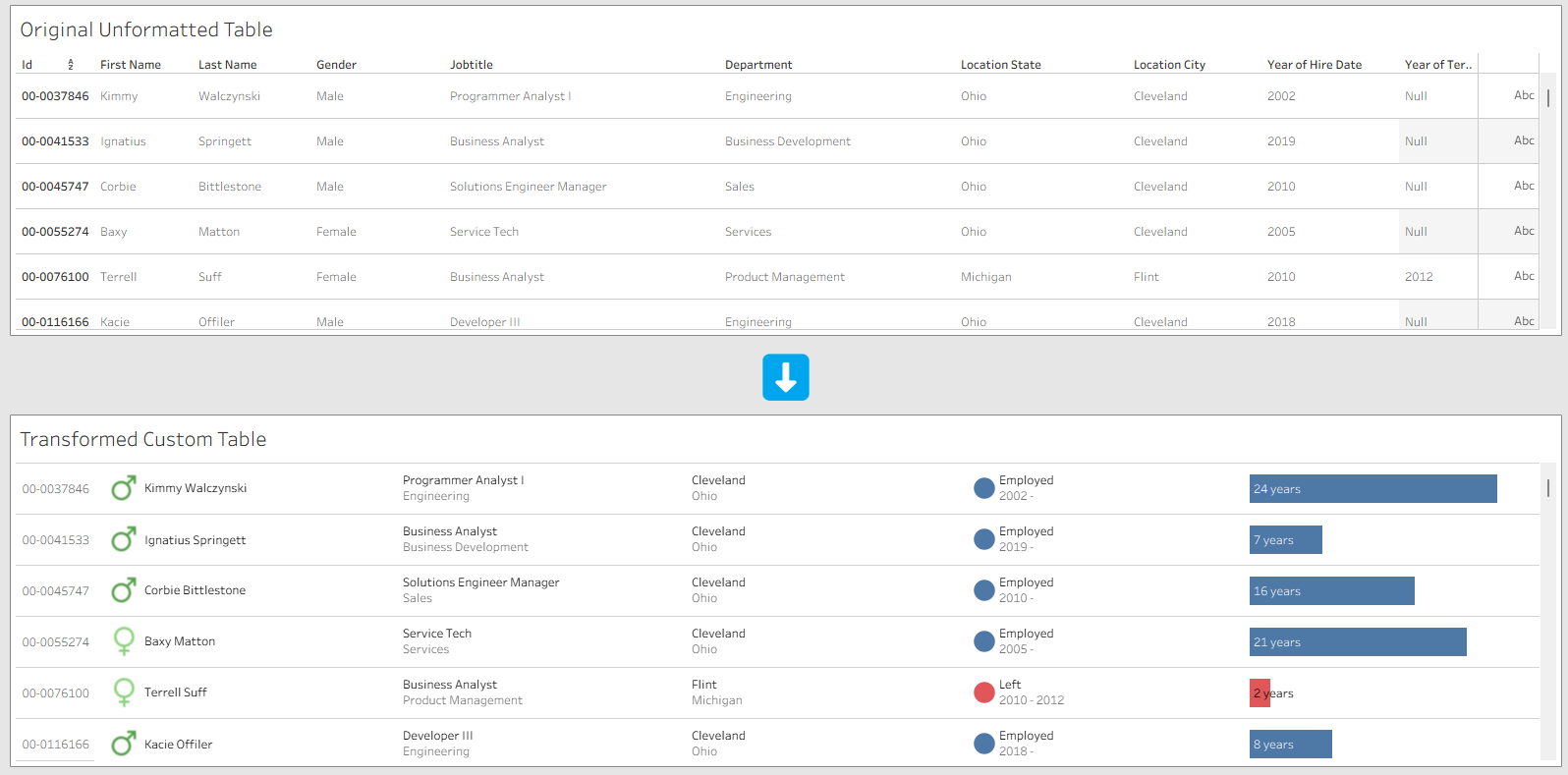Click the Id column sort icon
The width and height of the screenshot is (1568, 775).
[71, 65]
